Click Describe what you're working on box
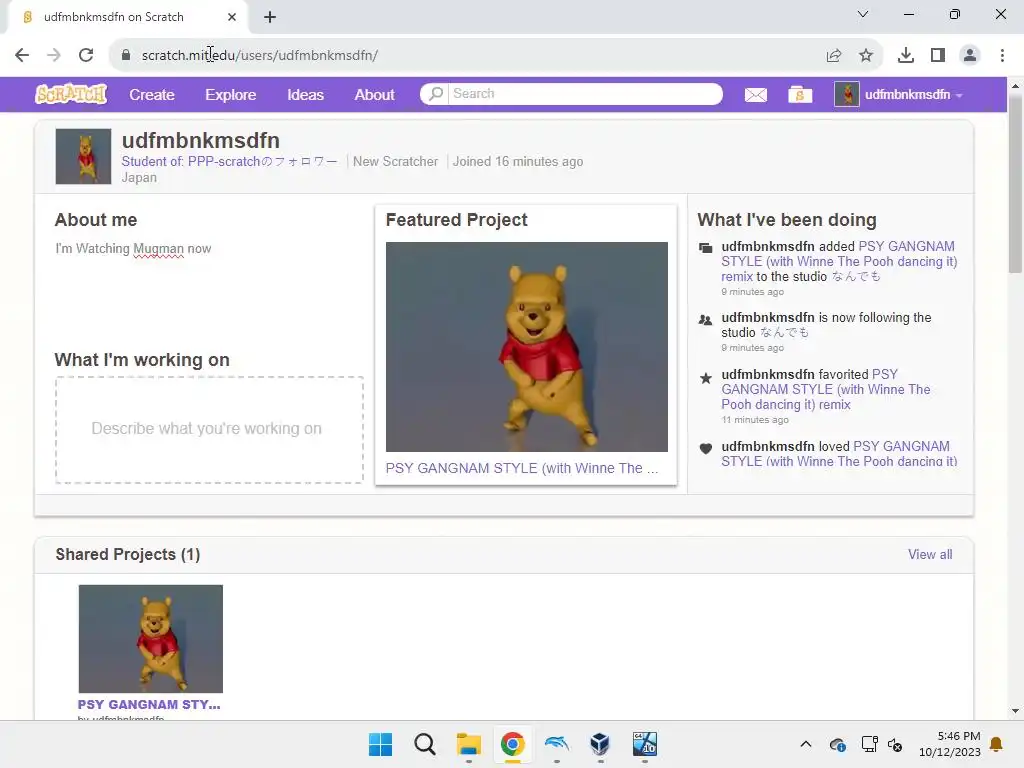1024x768 pixels. [x=209, y=430]
